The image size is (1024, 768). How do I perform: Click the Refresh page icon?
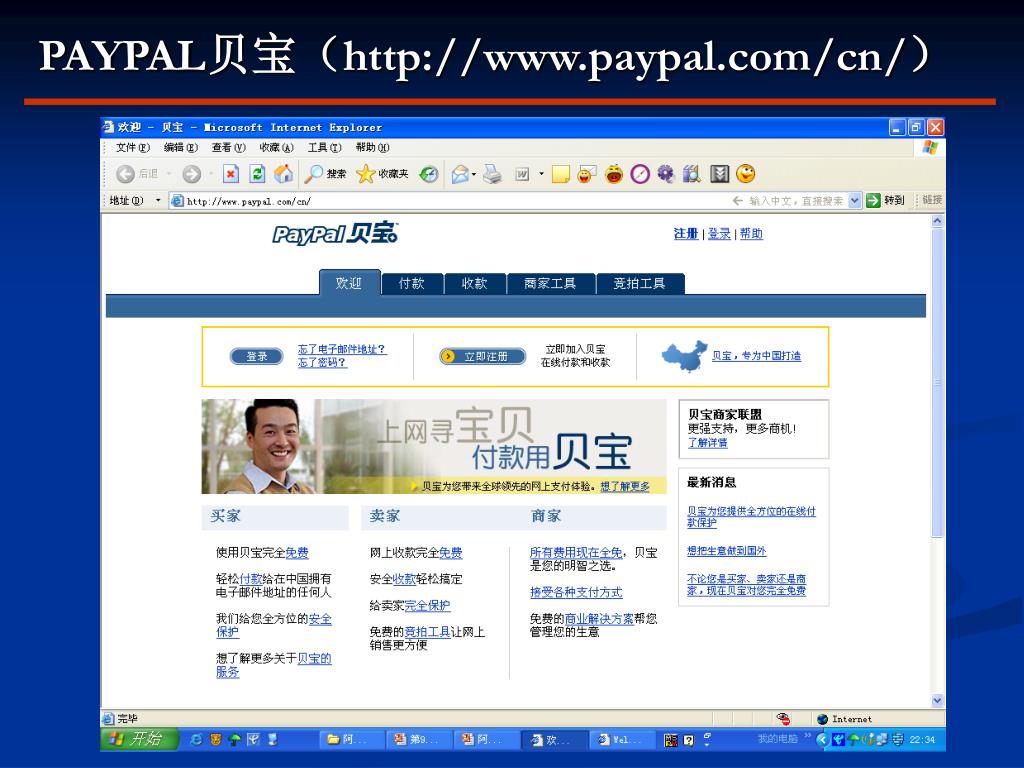click(257, 174)
